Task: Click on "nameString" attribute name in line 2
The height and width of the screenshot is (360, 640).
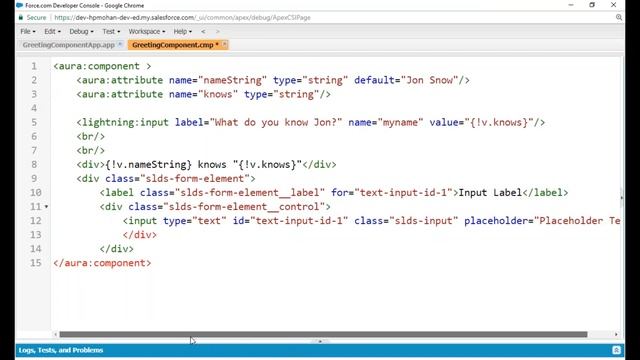Action: click(232, 80)
